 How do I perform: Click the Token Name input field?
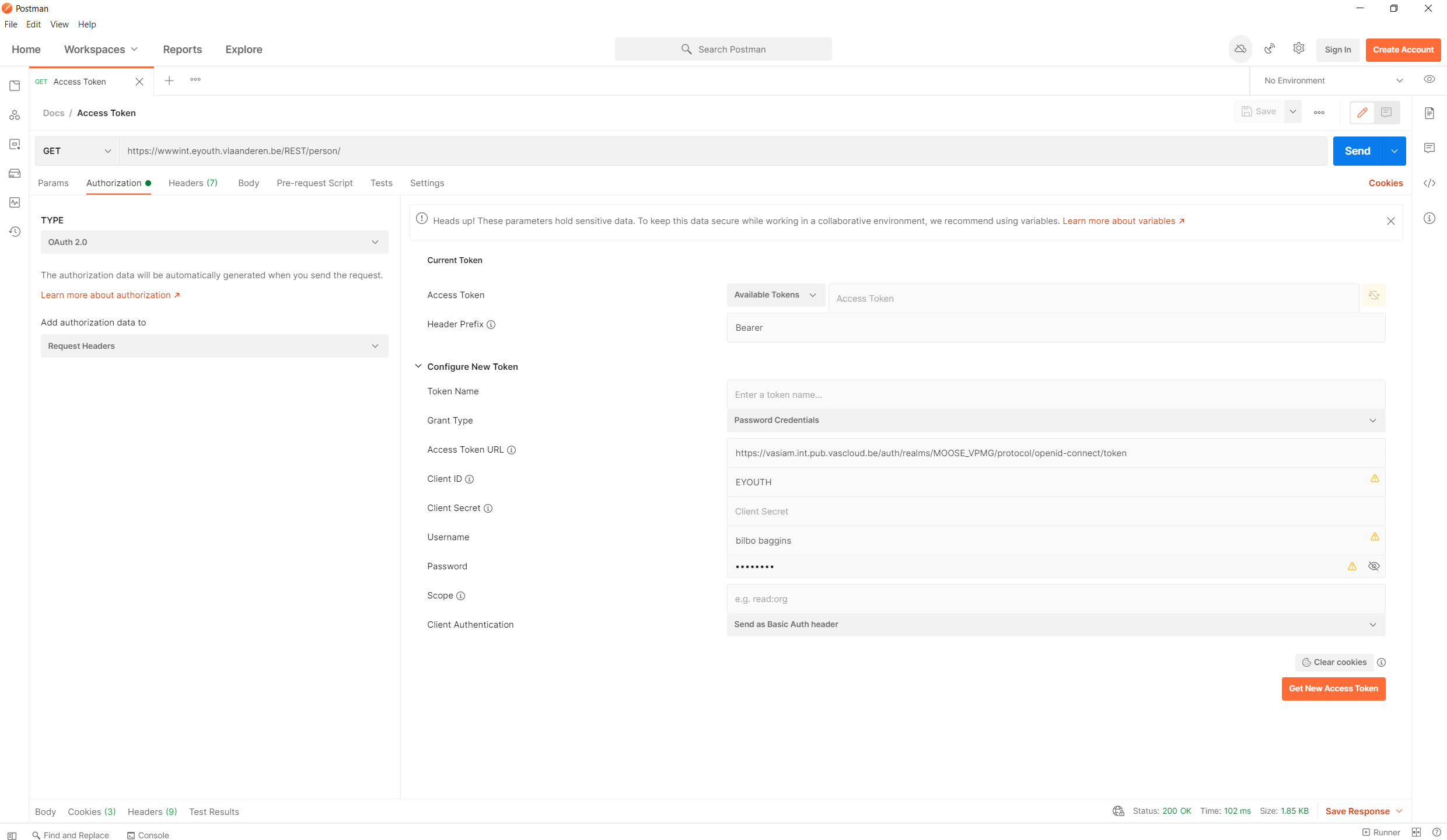1055,395
